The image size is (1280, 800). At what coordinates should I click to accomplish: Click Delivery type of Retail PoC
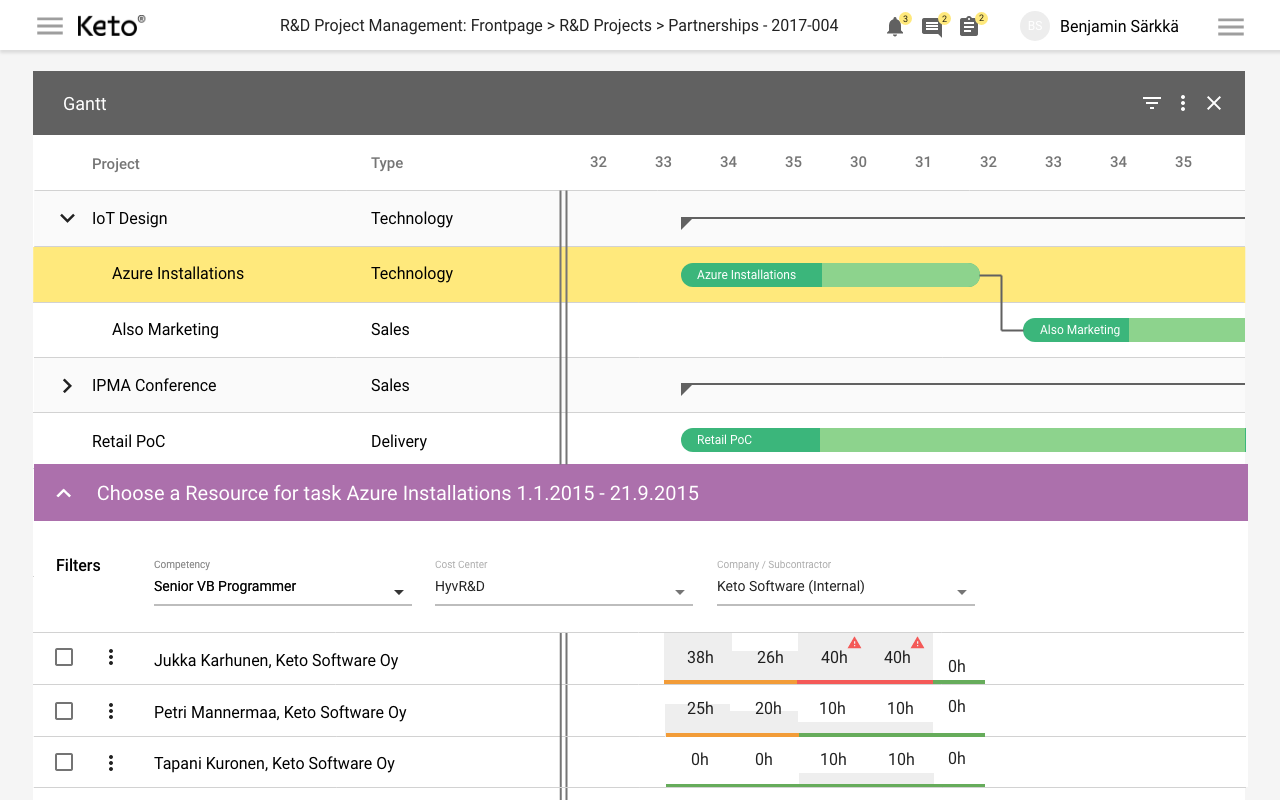[x=399, y=441]
